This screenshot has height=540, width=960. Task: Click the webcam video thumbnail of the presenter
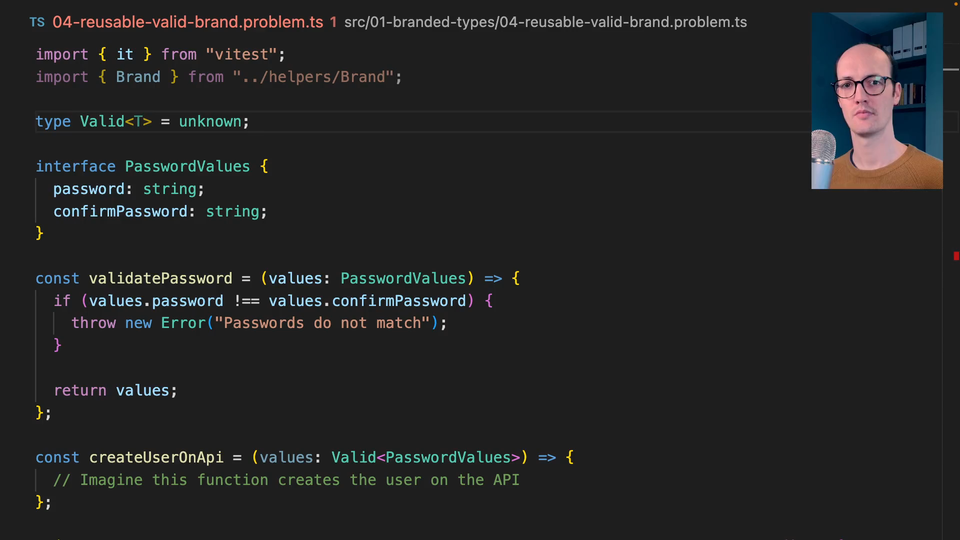(876, 100)
